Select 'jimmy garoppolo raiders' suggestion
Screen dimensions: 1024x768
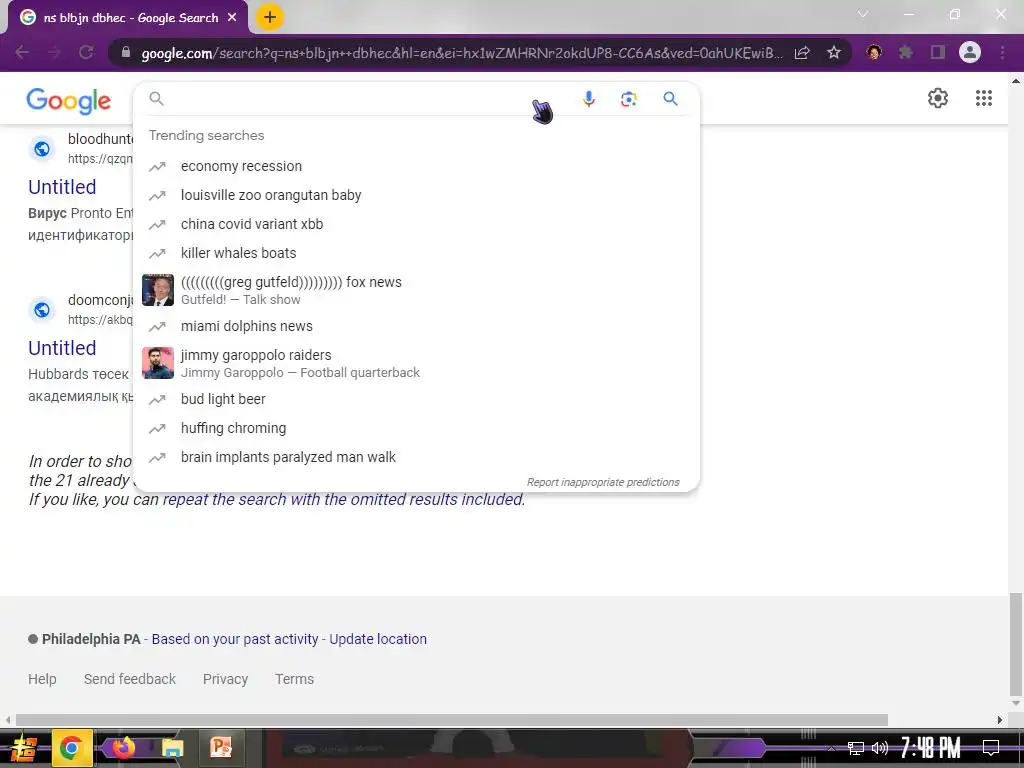tap(416, 363)
